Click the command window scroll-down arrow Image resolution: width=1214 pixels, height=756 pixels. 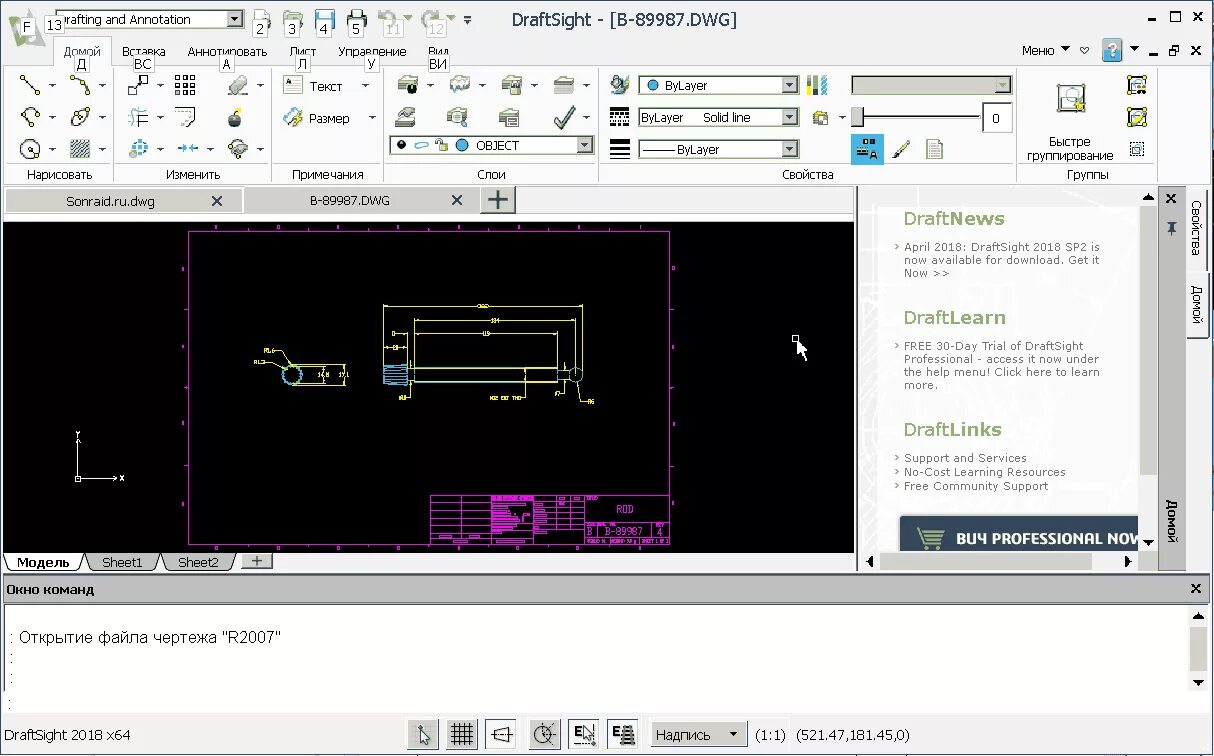1198,682
